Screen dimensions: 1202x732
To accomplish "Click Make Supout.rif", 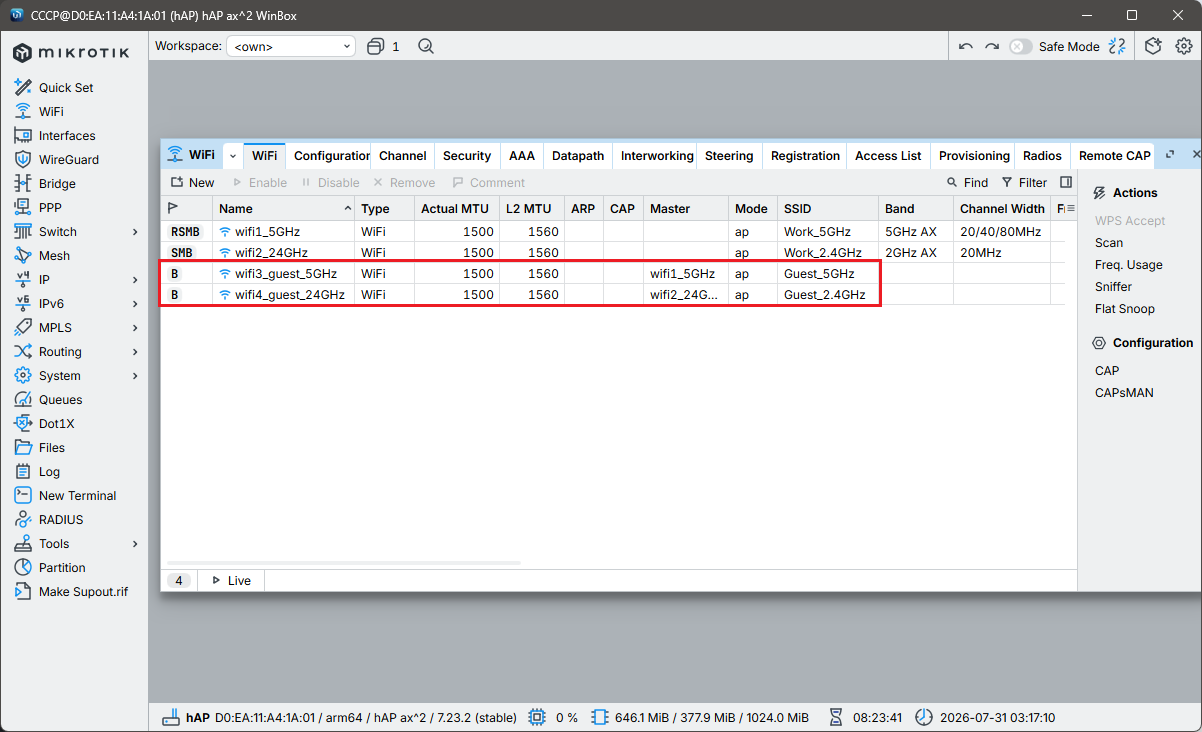I will (x=83, y=591).
